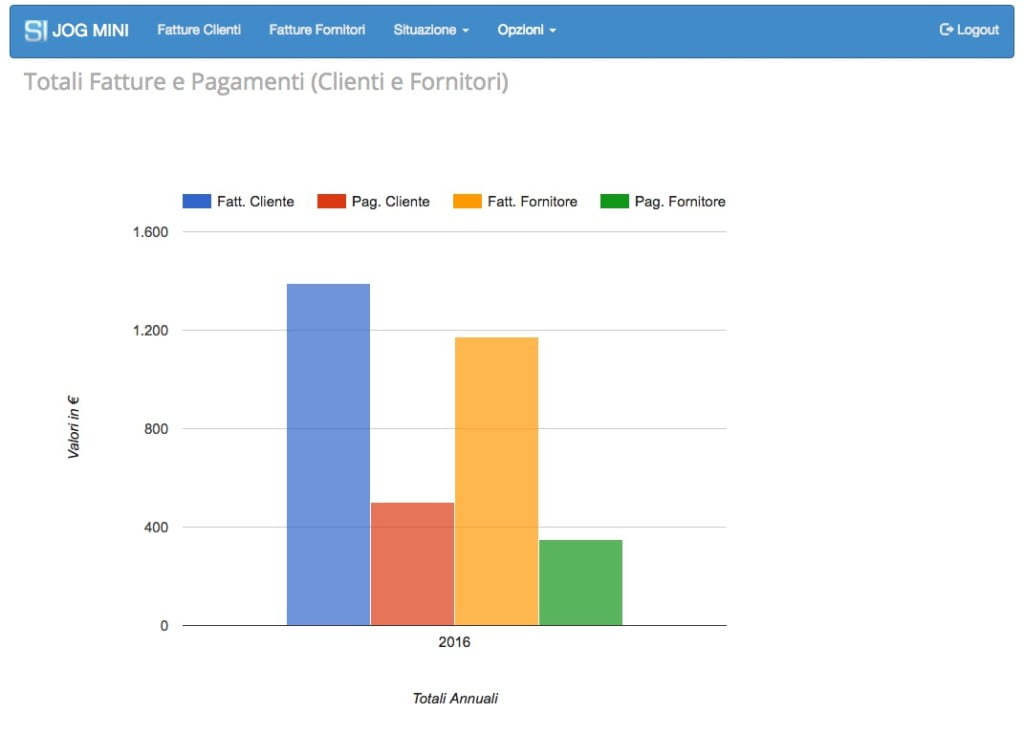Click the caret next to Opzioni
This screenshot has height=734, width=1024.
click(552, 31)
